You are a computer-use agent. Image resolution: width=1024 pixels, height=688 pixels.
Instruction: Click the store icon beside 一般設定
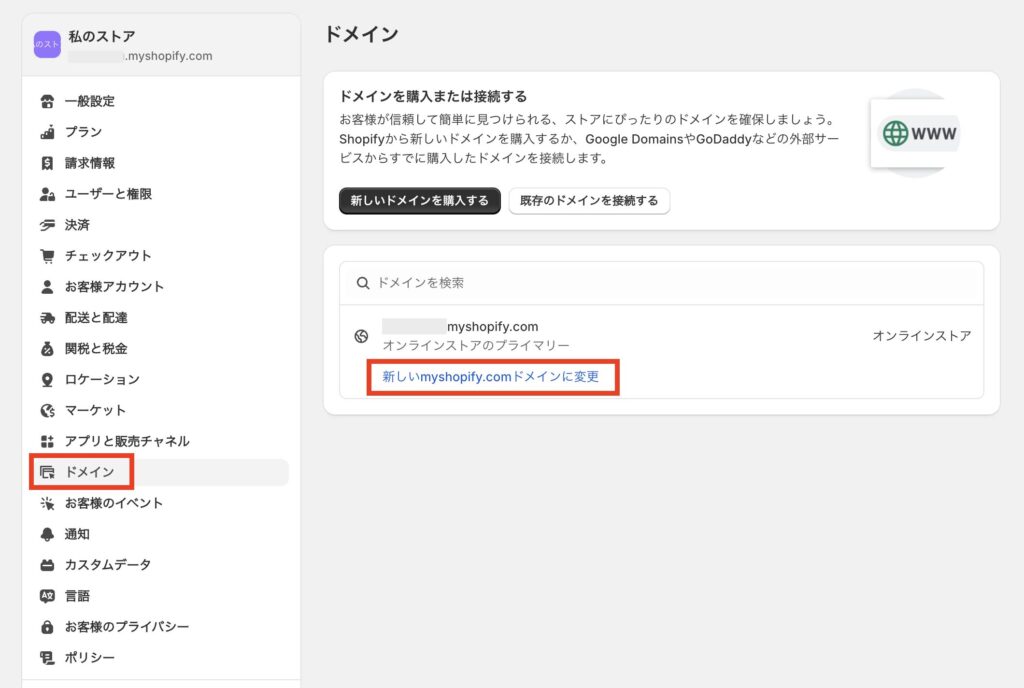[x=47, y=101]
